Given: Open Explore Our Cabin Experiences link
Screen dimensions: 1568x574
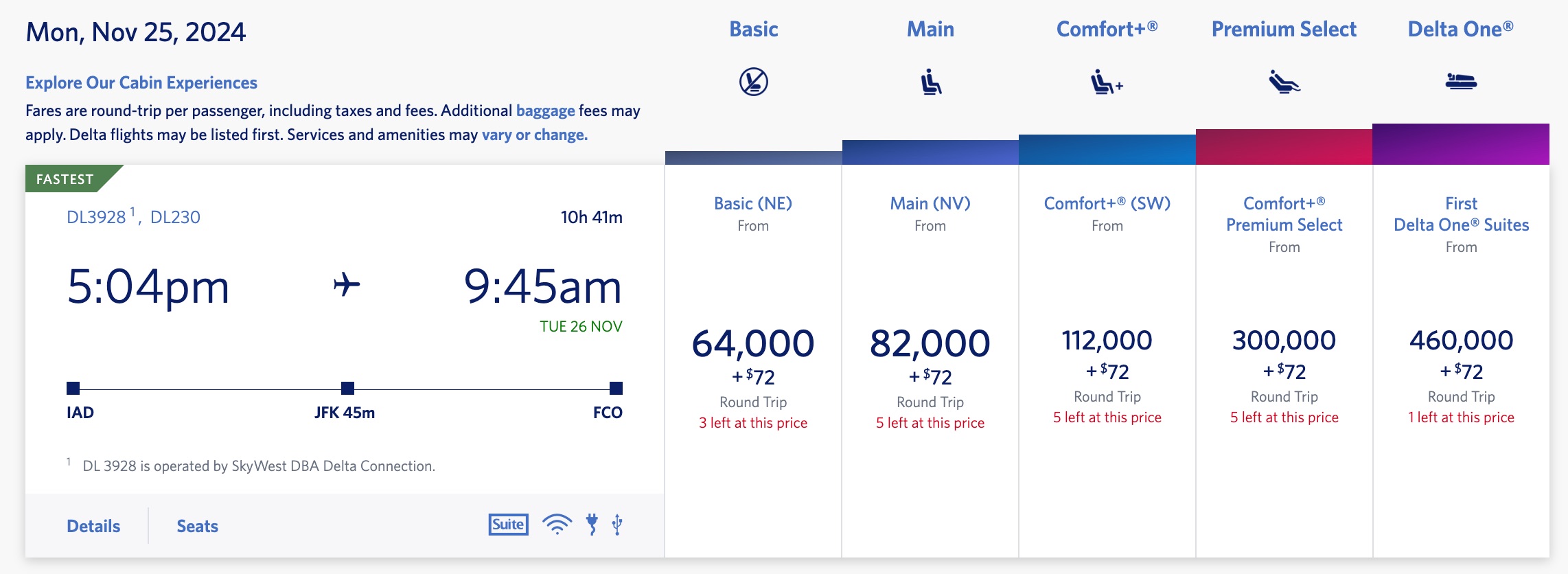Looking at the screenshot, I should point(141,82).
